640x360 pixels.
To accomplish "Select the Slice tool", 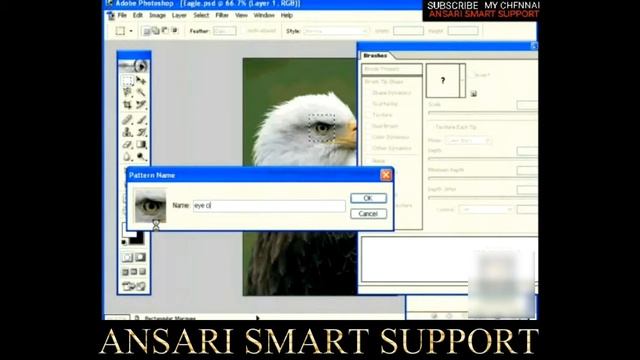I will (x=141, y=104).
